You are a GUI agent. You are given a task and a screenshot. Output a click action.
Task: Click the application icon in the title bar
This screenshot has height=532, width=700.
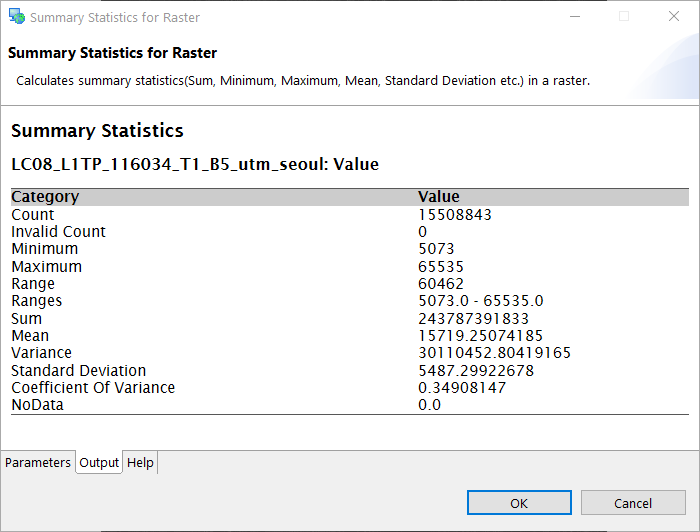(x=16, y=17)
